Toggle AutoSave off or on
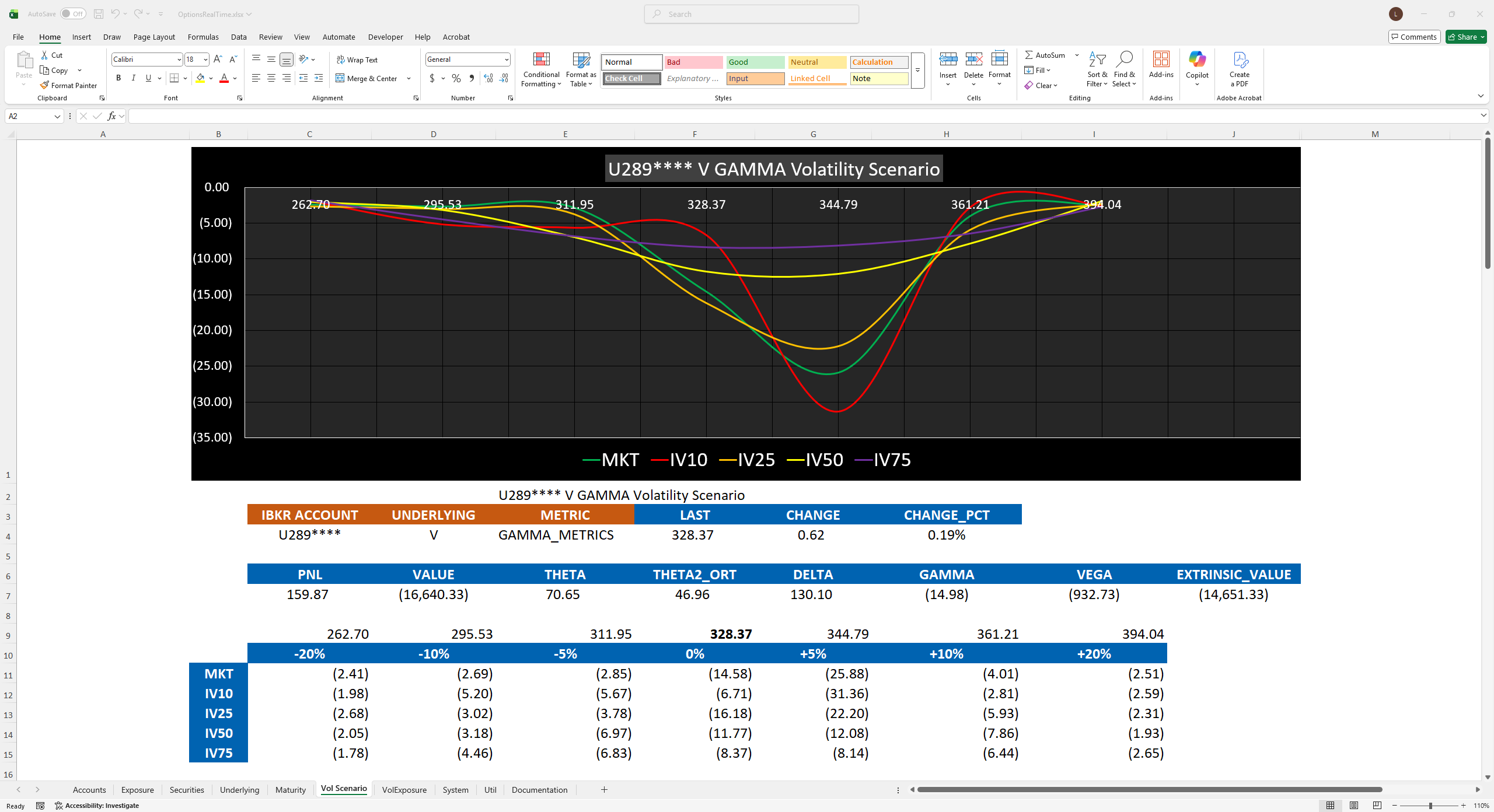This screenshot has height=812, width=1494. [72, 13]
